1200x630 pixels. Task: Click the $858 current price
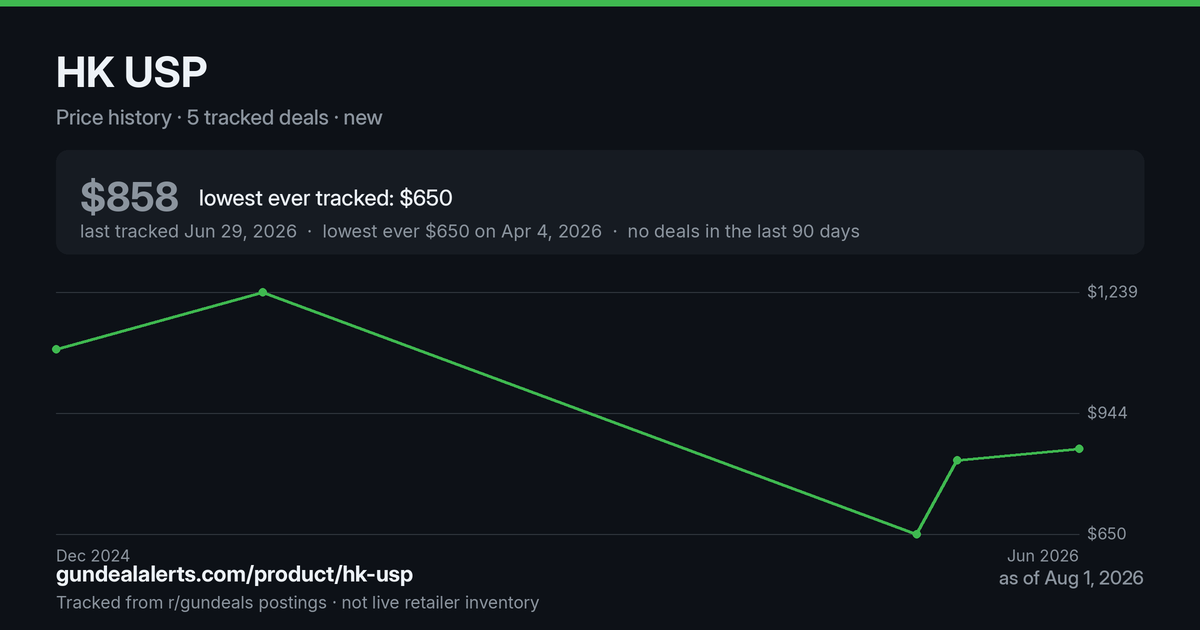tap(130, 198)
